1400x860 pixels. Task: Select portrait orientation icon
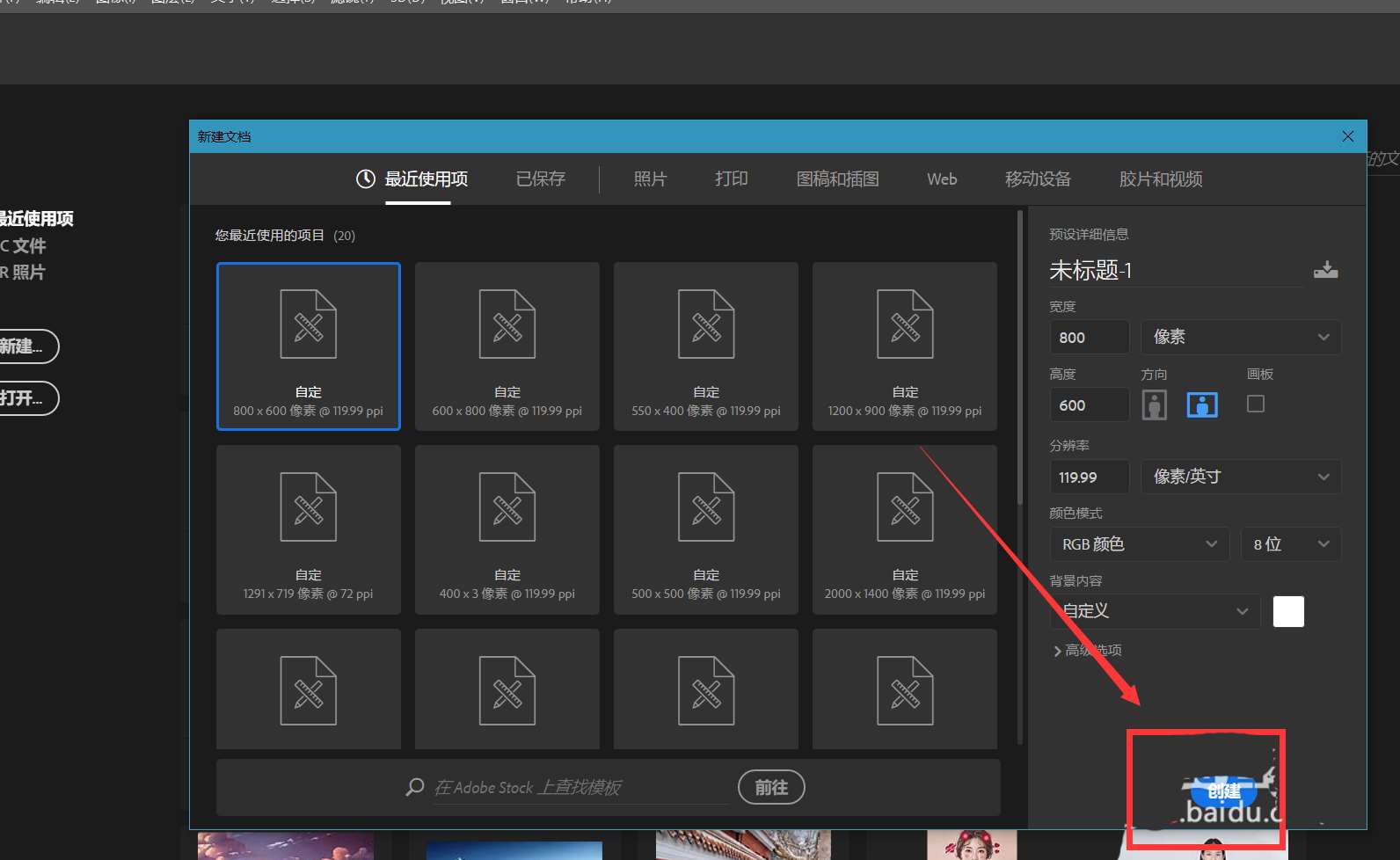(x=1155, y=404)
